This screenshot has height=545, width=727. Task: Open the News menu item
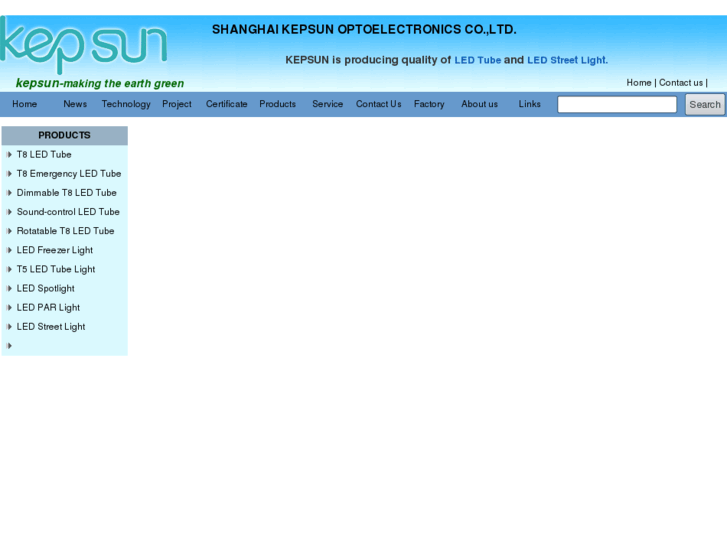[75, 104]
